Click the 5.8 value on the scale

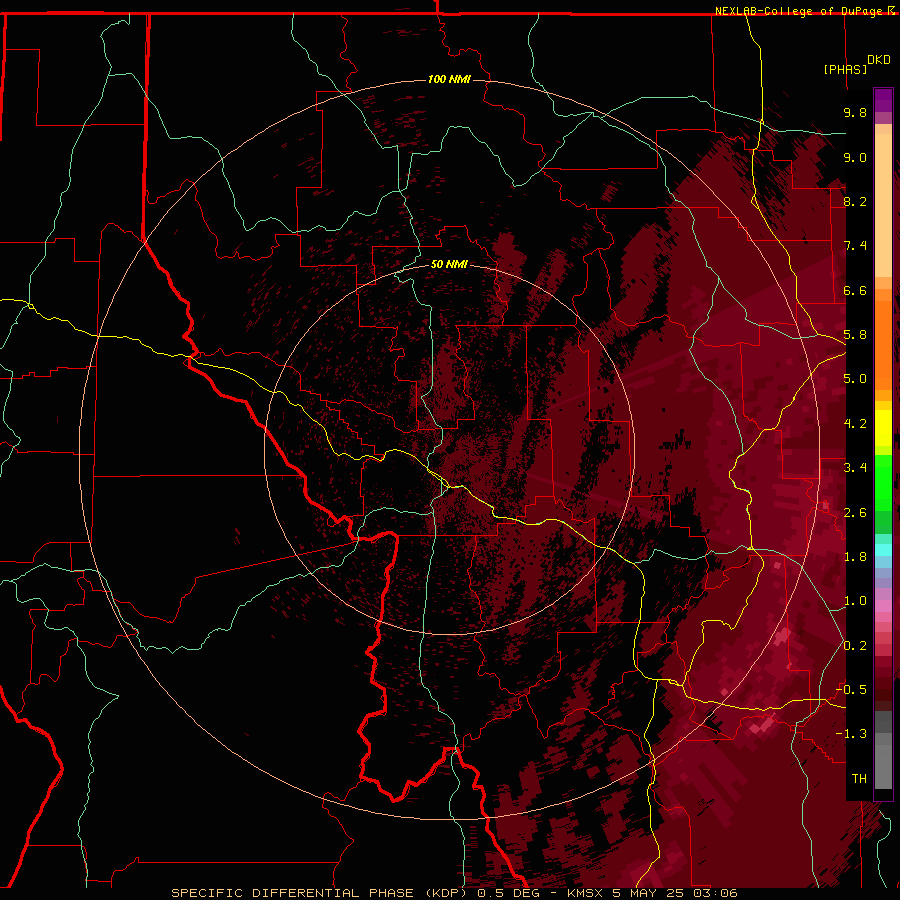855,335
